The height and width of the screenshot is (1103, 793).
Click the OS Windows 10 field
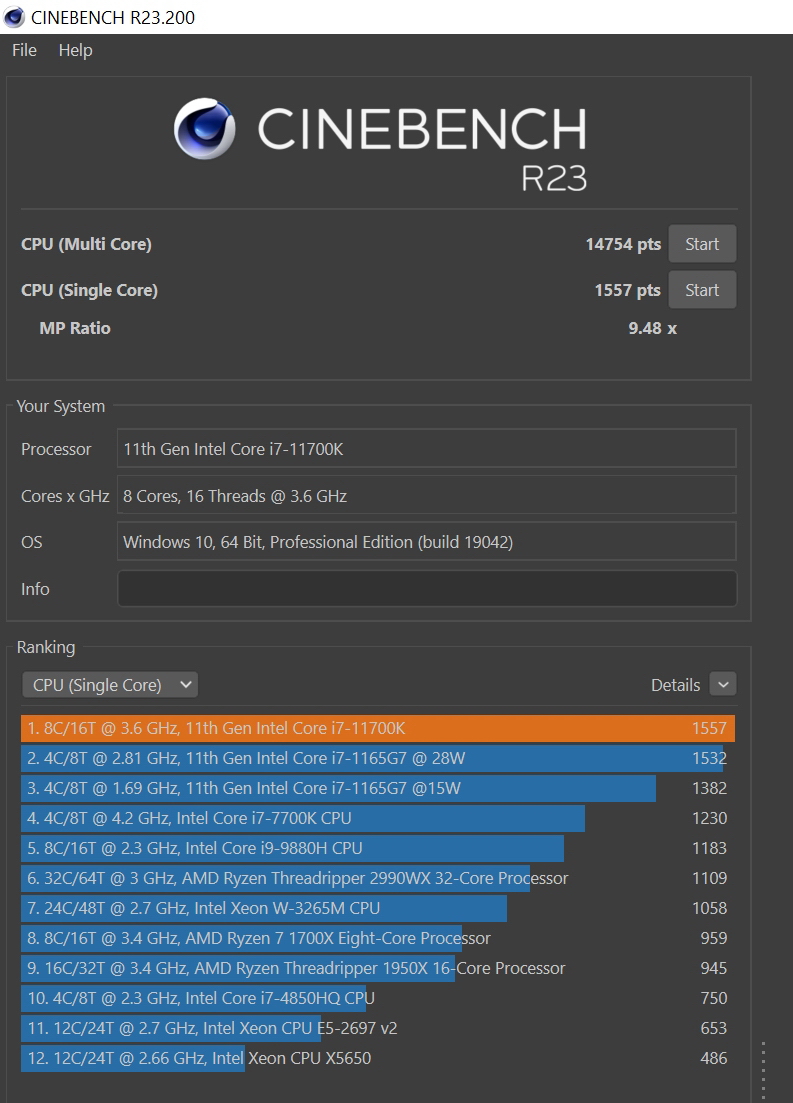[x=427, y=542]
